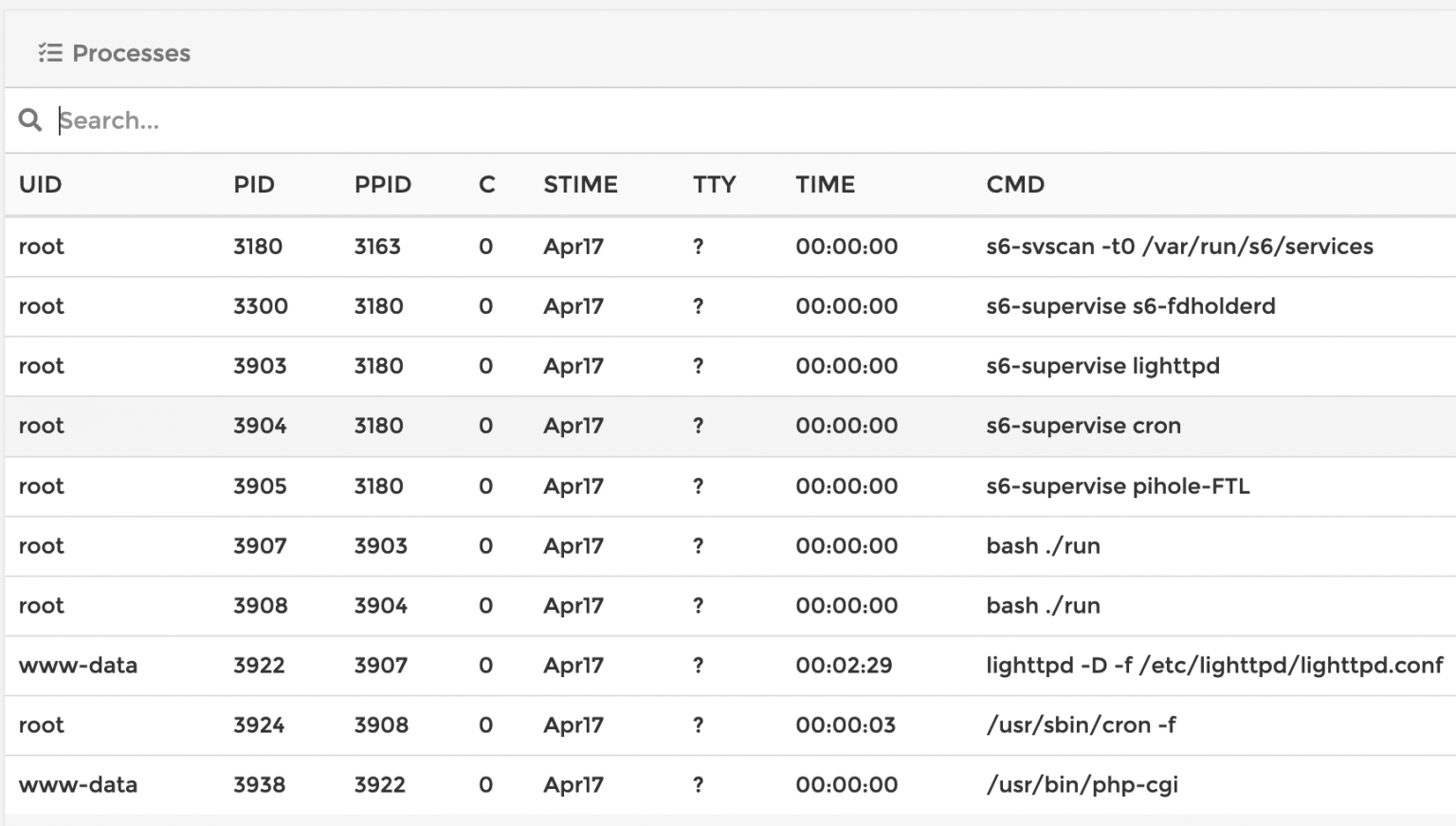Sort processes by the TTY column
This screenshot has width=1456, height=826.
(716, 185)
